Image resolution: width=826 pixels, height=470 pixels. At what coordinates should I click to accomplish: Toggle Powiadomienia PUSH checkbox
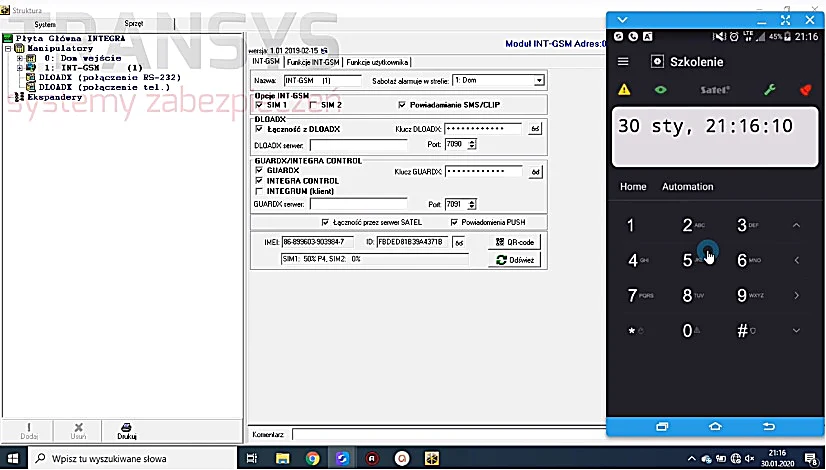(454, 222)
